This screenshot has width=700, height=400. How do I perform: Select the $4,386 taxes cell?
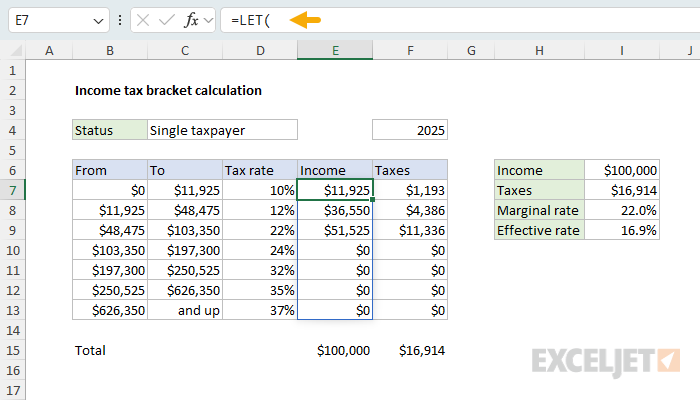(410, 210)
